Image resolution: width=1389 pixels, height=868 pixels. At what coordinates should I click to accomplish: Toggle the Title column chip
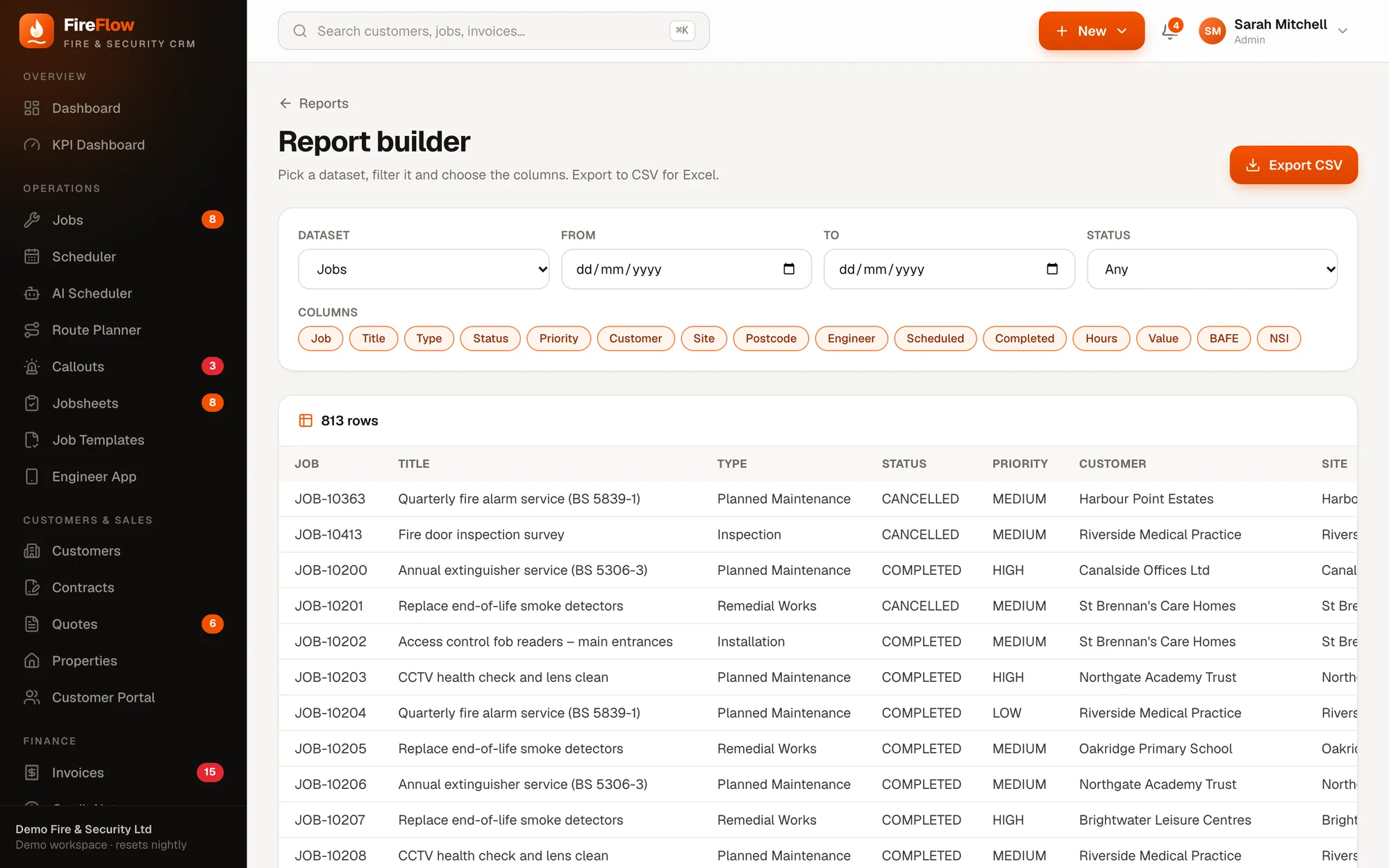(374, 339)
